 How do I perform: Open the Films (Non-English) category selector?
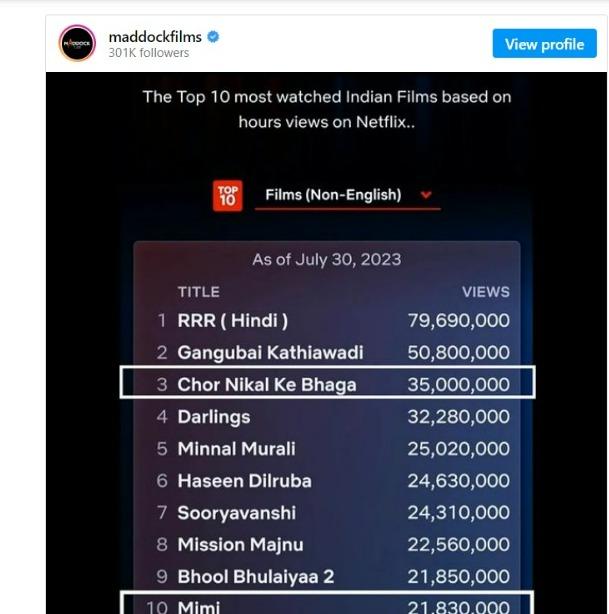[348, 195]
